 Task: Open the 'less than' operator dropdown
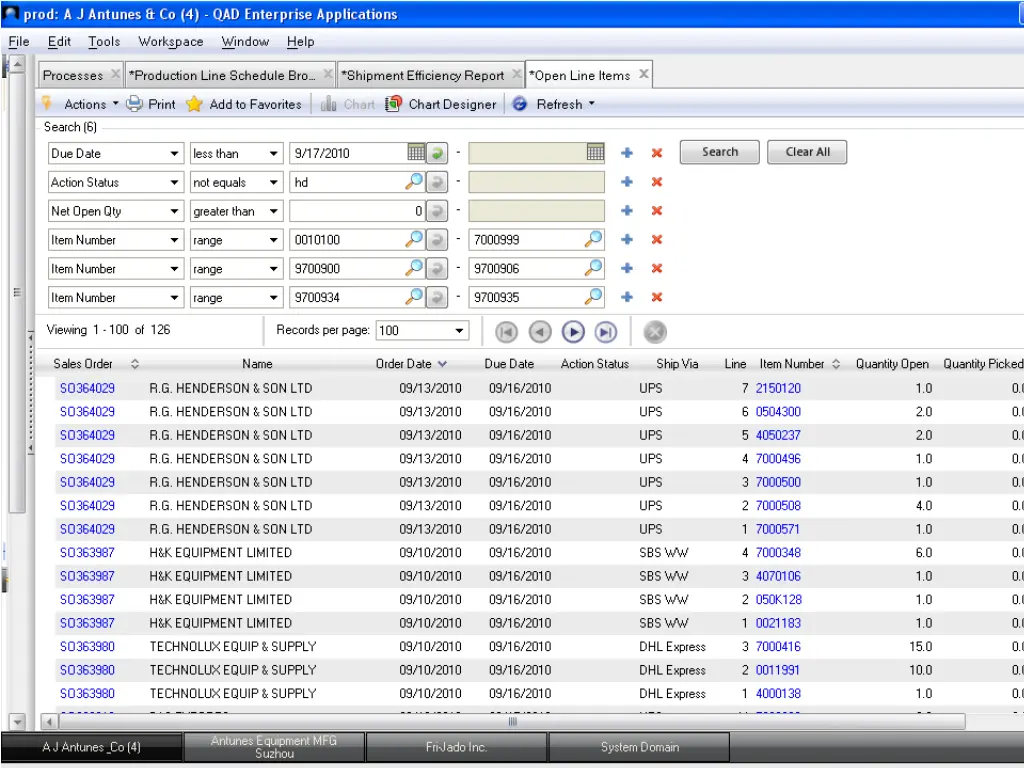coord(274,153)
